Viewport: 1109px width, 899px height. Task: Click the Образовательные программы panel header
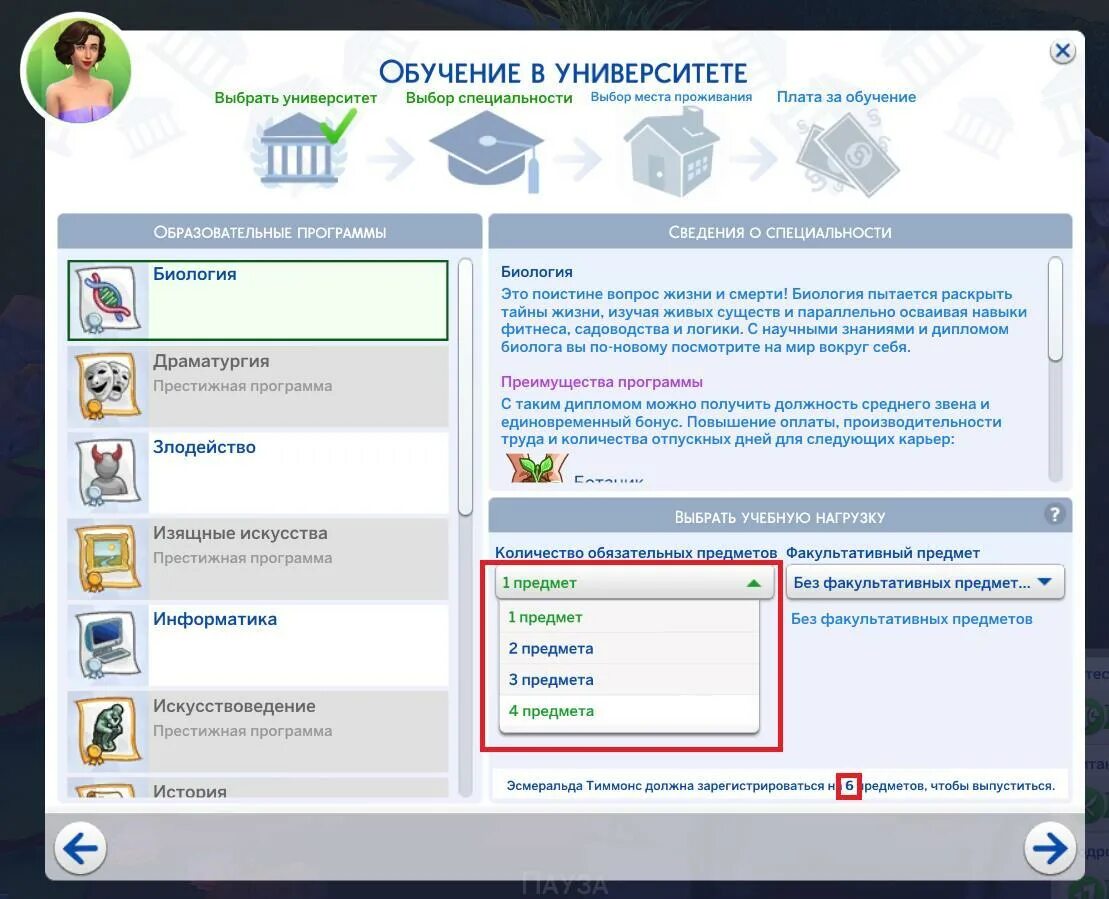click(x=269, y=232)
